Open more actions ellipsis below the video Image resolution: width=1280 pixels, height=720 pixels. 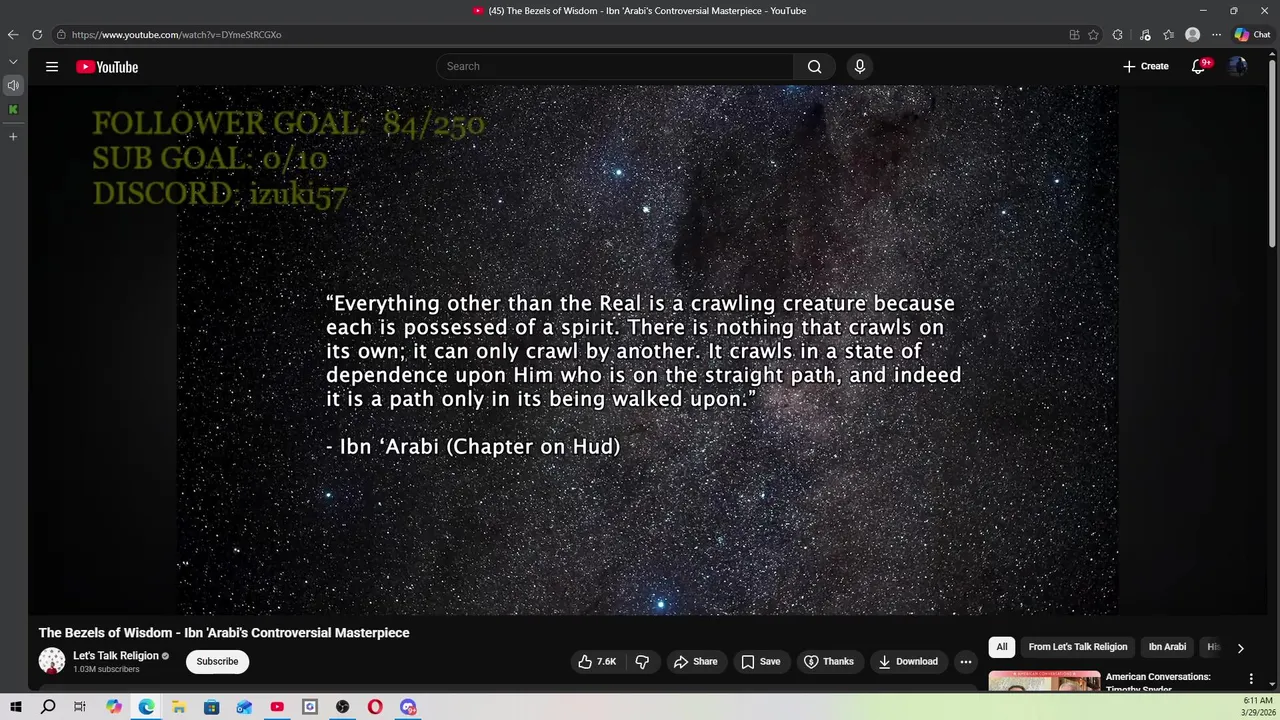click(966, 662)
